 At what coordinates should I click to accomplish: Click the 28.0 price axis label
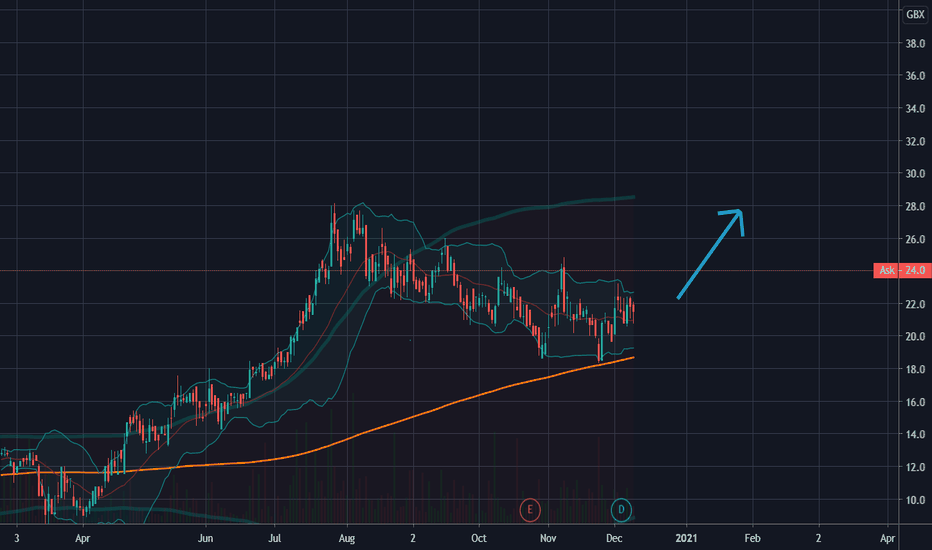coord(915,207)
